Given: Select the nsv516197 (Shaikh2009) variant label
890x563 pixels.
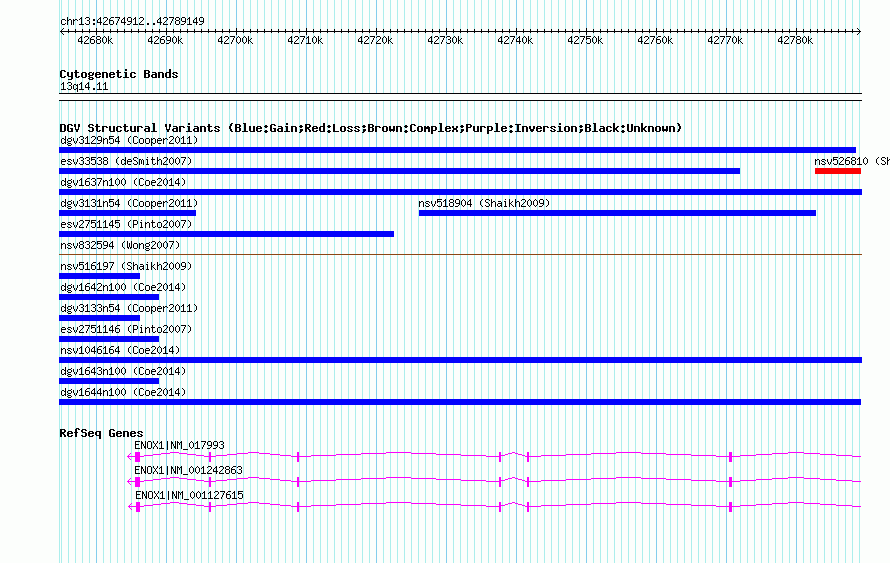Looking at the screenshot, I should pos(125,267).
